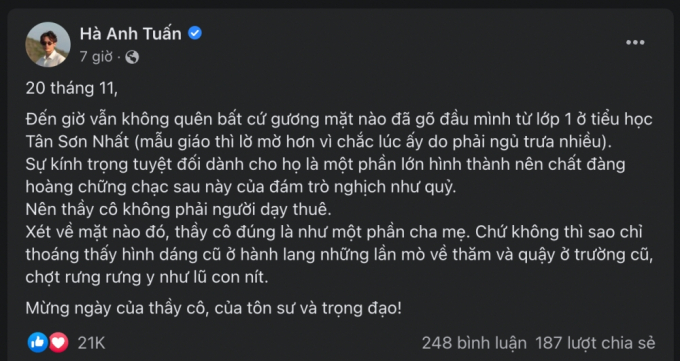View the 21K reactions list
The width and height of the screenshot is (680, 361).
[x=91, y=343]
